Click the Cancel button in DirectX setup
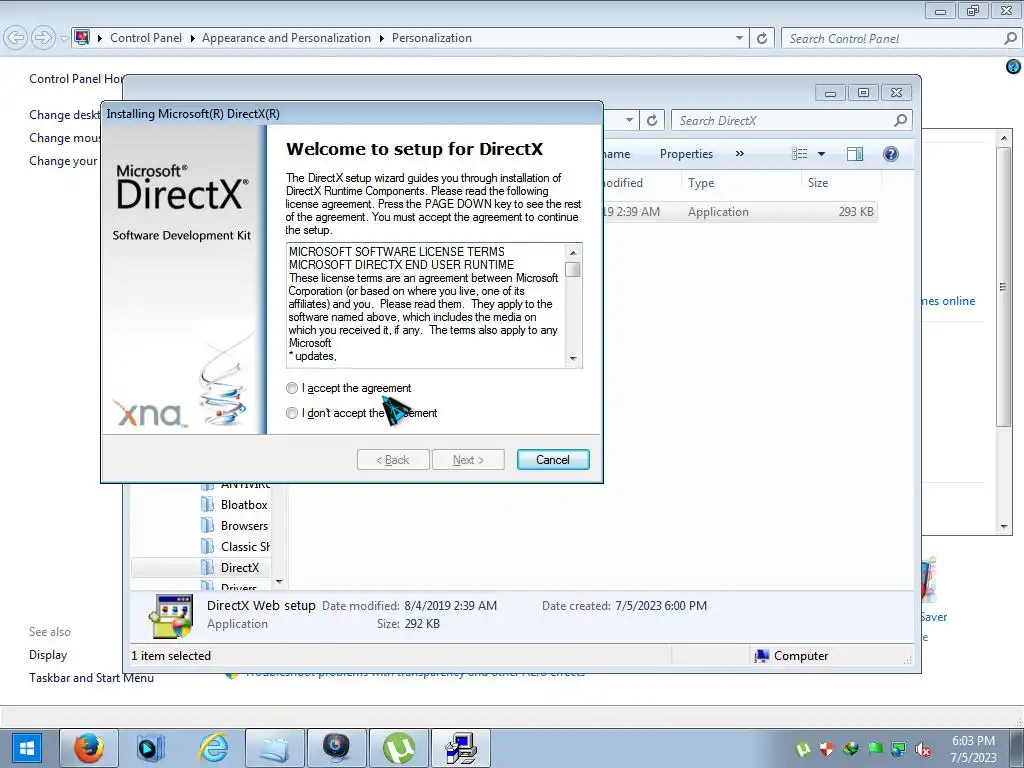 552,460
